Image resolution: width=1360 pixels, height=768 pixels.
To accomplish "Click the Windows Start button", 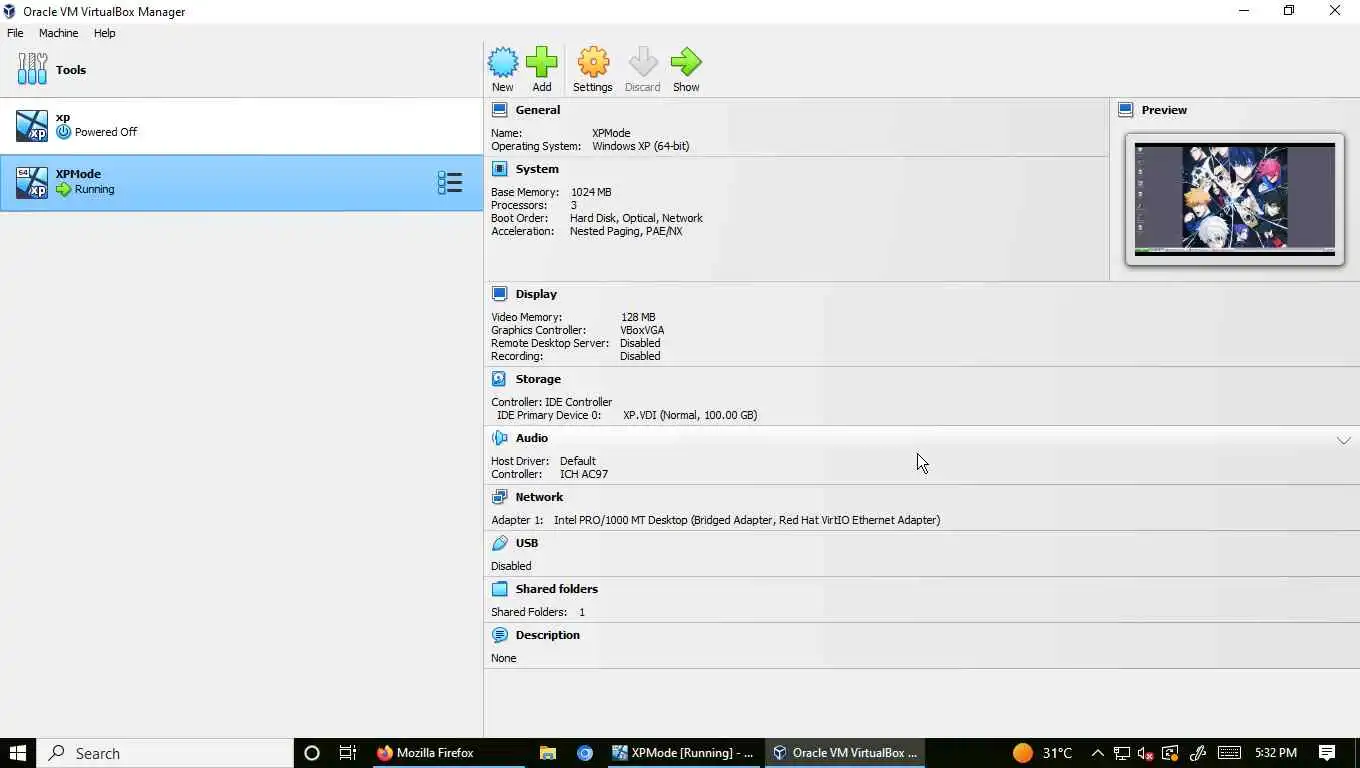I will coord(18,753).
